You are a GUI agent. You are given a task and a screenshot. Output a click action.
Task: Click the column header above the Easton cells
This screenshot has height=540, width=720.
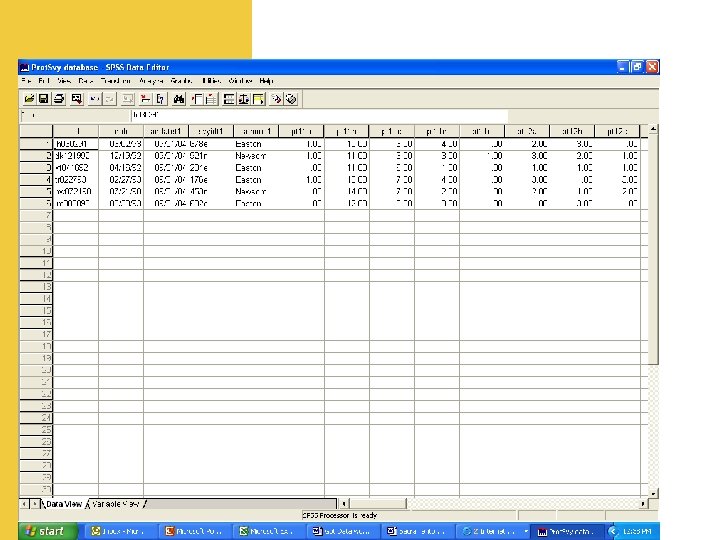(256, 131)
